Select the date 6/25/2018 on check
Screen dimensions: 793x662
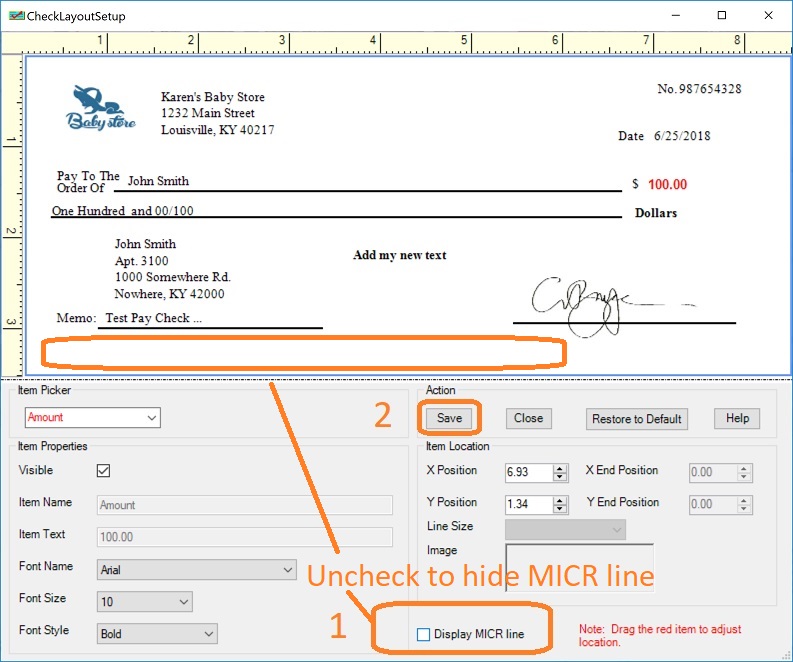(x=682, y=136)
